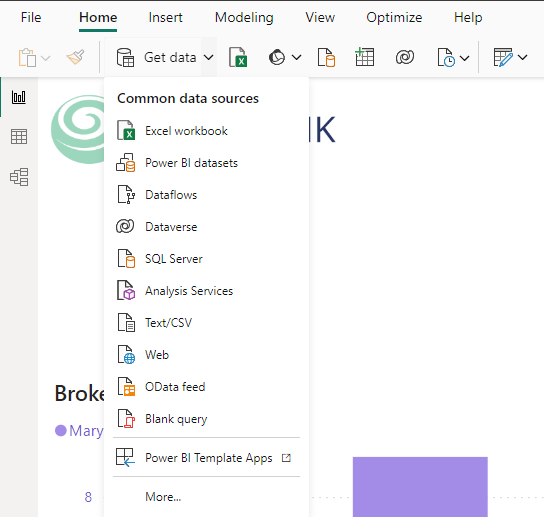Click the green swirl logo image

(x=78, y=129)
